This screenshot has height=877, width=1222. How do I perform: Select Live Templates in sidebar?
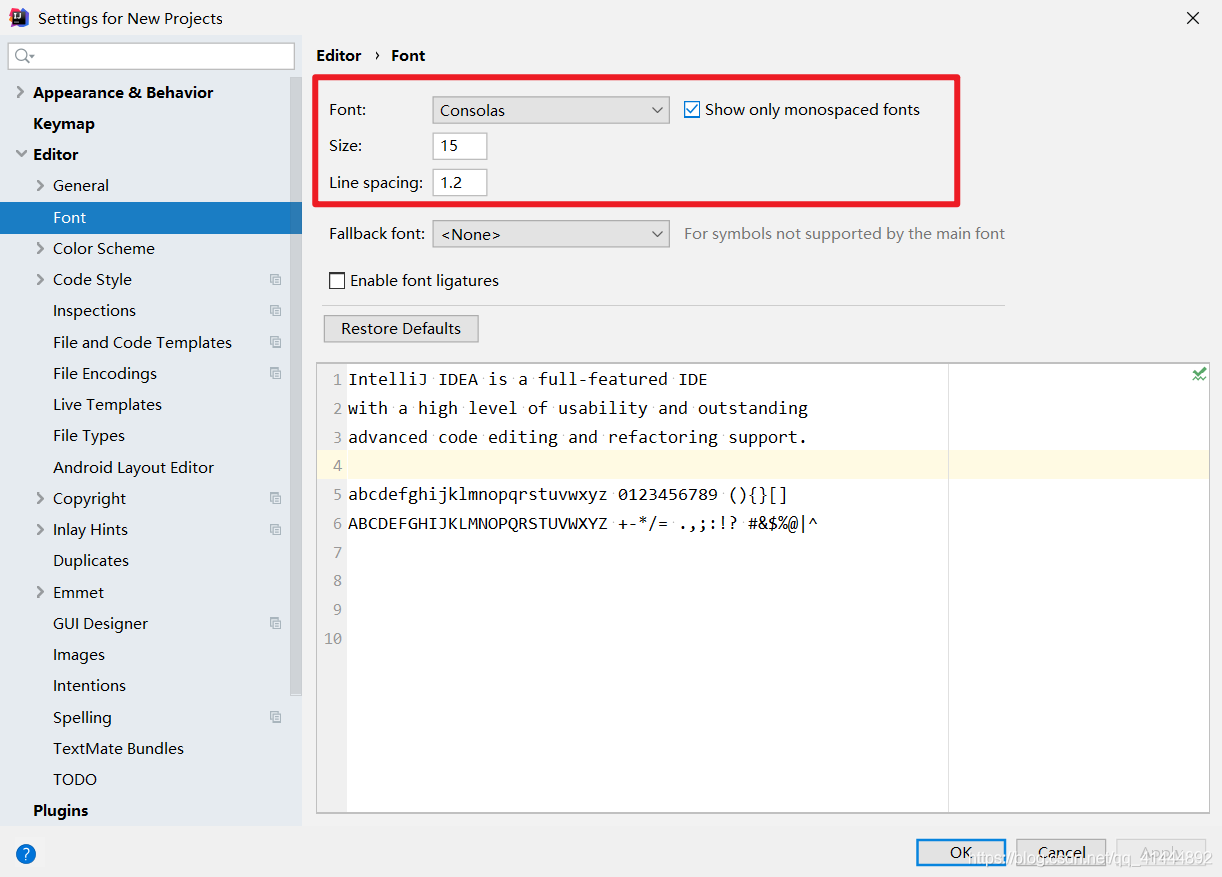(x=107, y=405)
